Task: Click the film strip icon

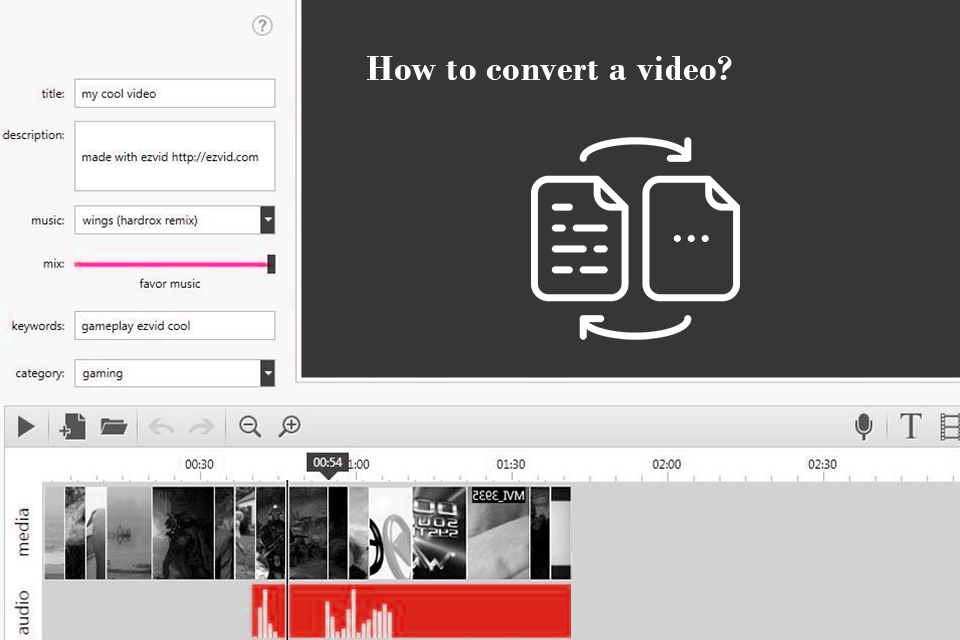Action: click(951, 426)
